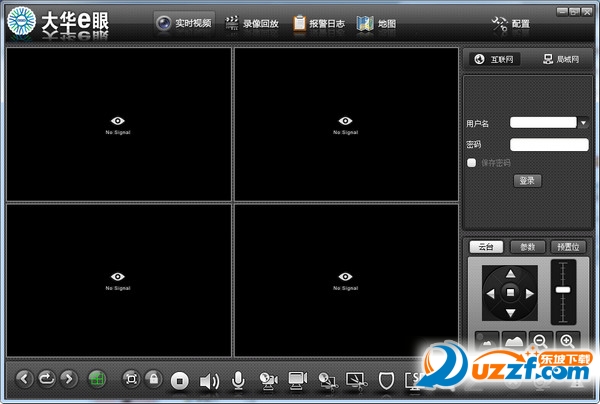Click the 密码 password input field
The width and height of the screenshot is (600, 404).
point(549,145)
